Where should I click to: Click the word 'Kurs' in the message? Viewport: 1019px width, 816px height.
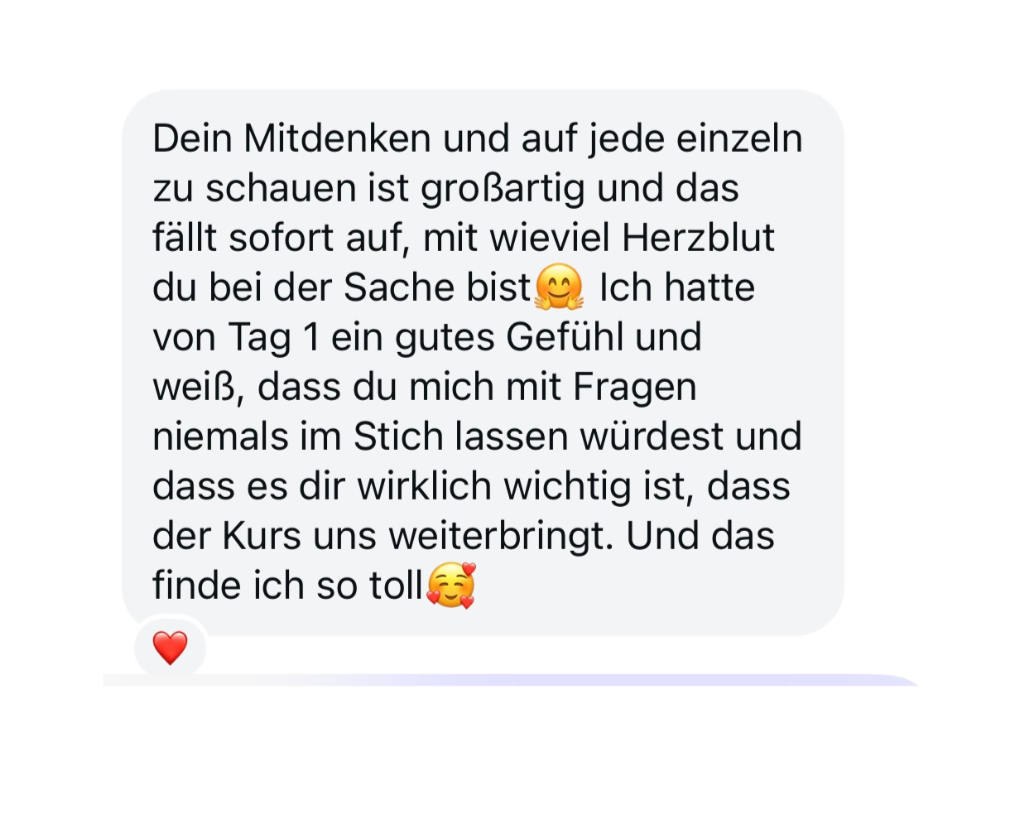[261, 536]
